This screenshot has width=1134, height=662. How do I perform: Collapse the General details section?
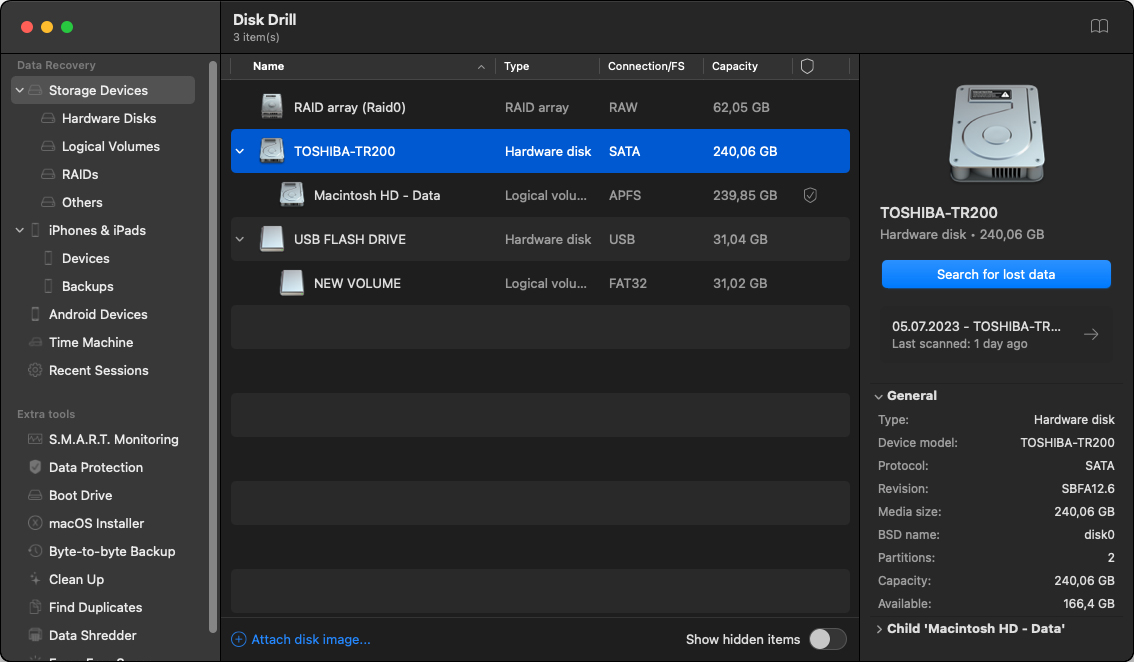(879, 396)
